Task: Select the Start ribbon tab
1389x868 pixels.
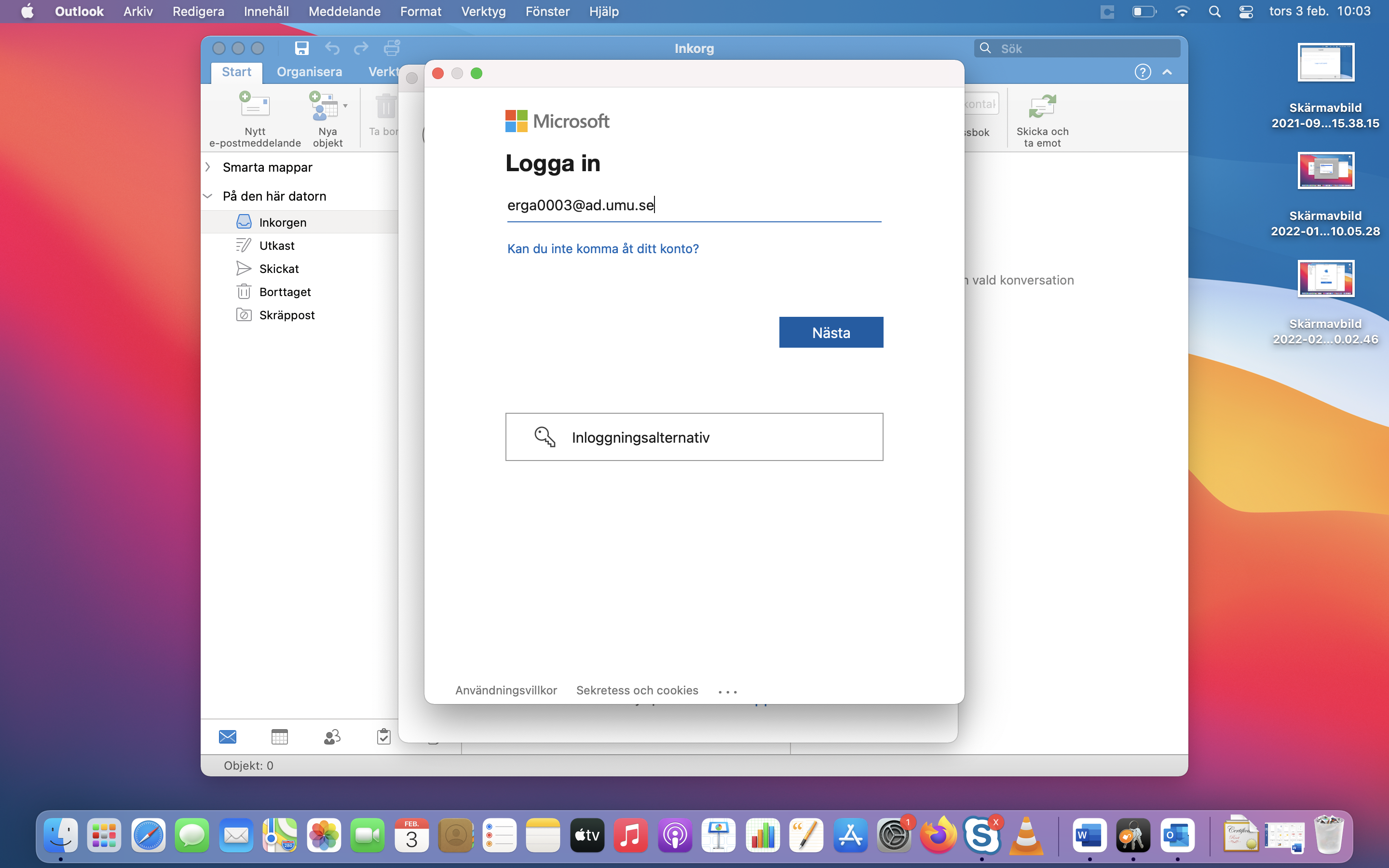Action: point(236,72)
